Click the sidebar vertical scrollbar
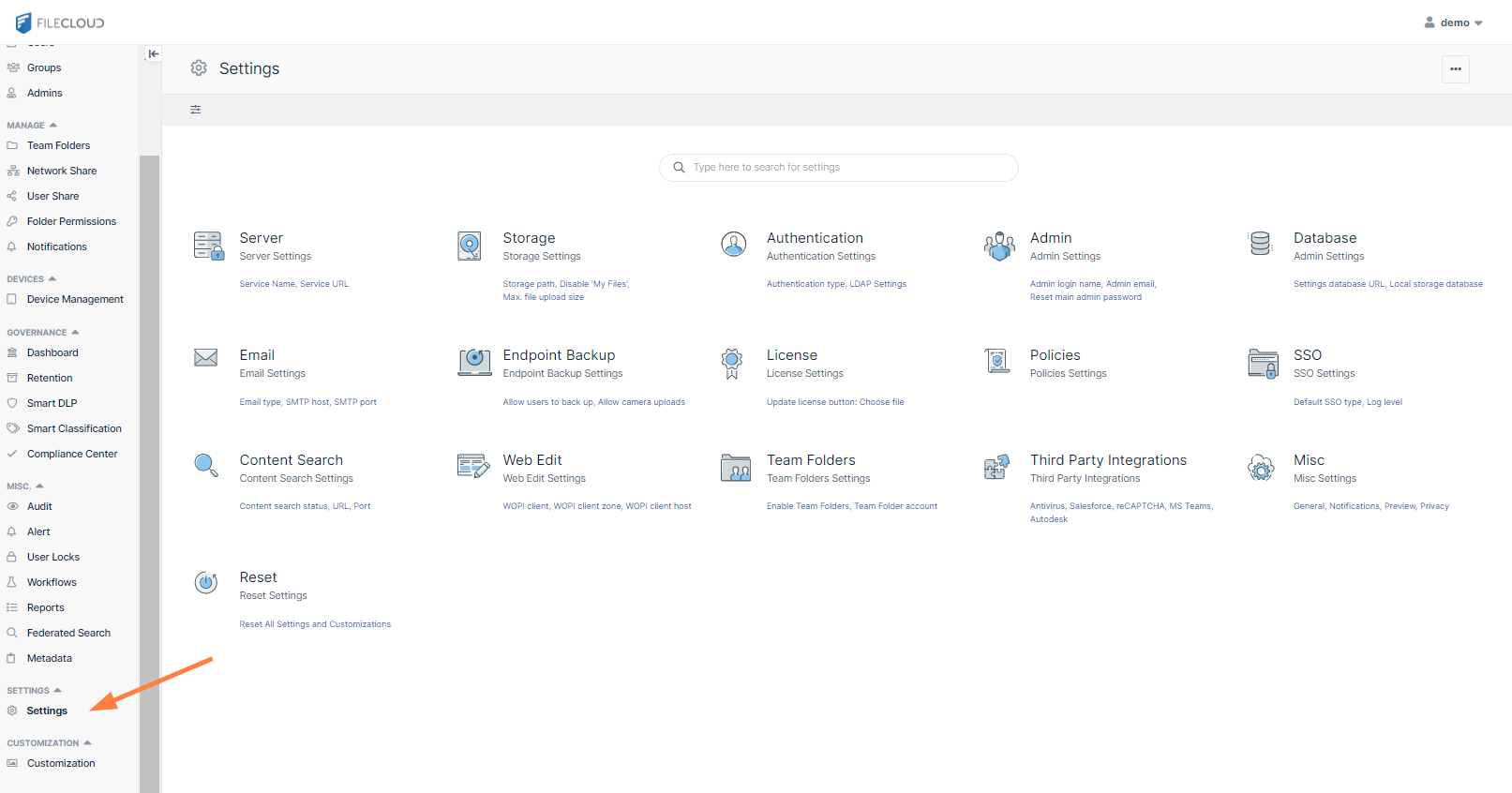1512x793 pixels. (x=149, y=469)
